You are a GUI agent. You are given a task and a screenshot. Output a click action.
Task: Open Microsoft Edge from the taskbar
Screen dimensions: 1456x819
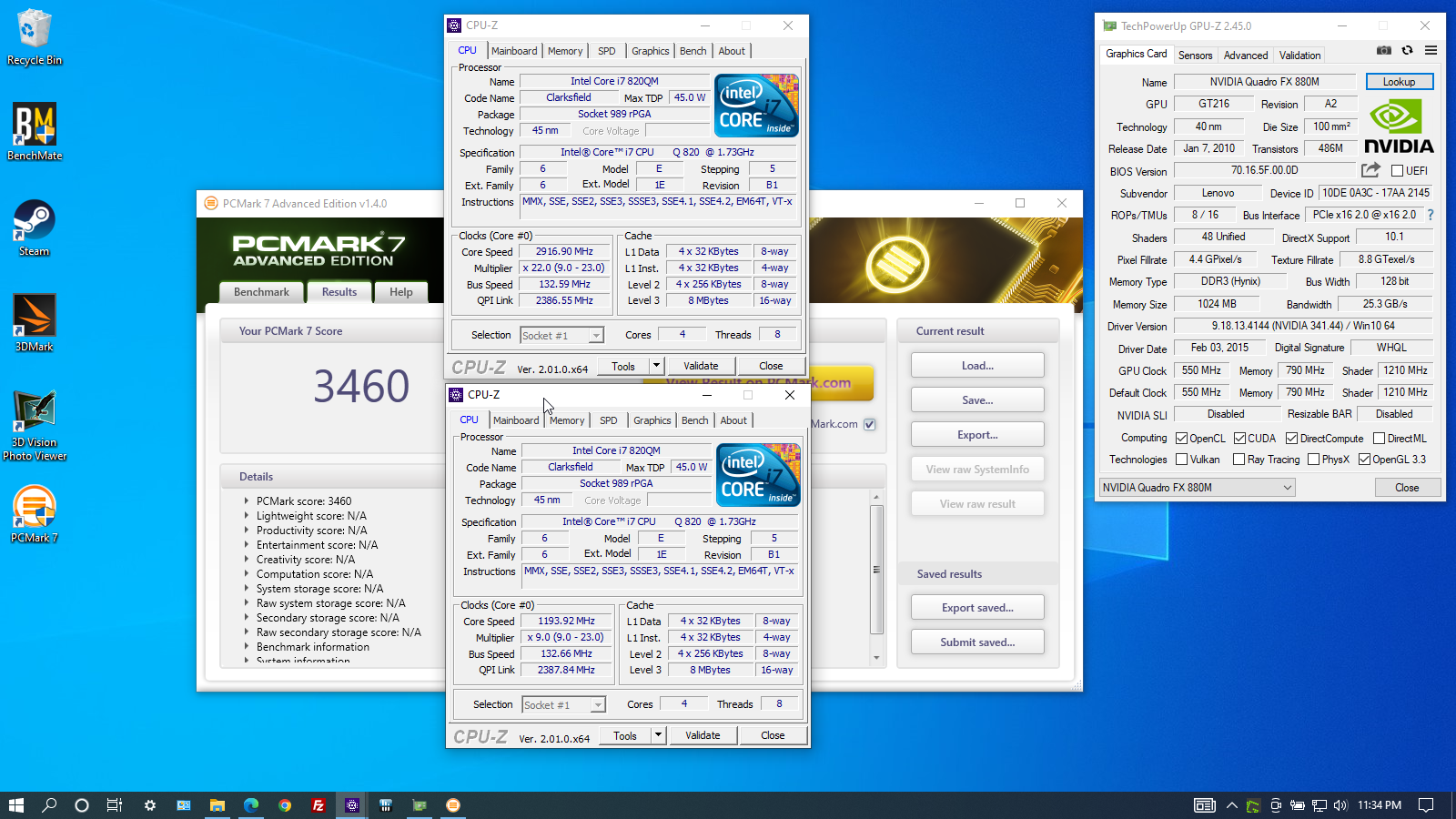(x=251, y=805)
